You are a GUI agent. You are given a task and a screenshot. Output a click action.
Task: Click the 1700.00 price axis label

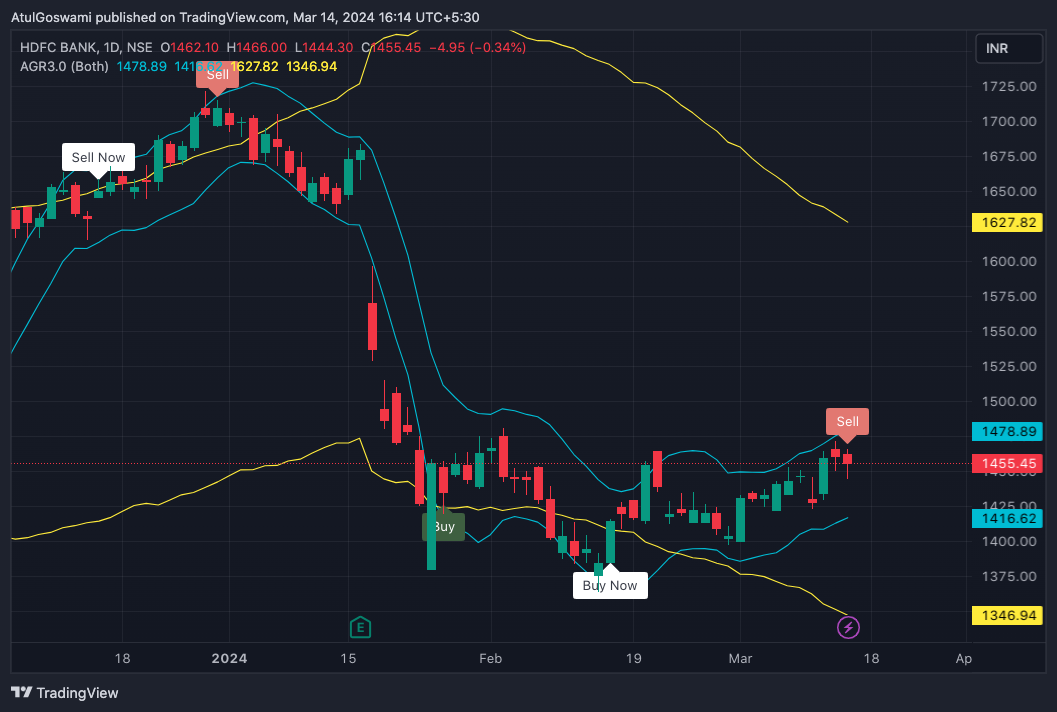tap(1009, 121)
